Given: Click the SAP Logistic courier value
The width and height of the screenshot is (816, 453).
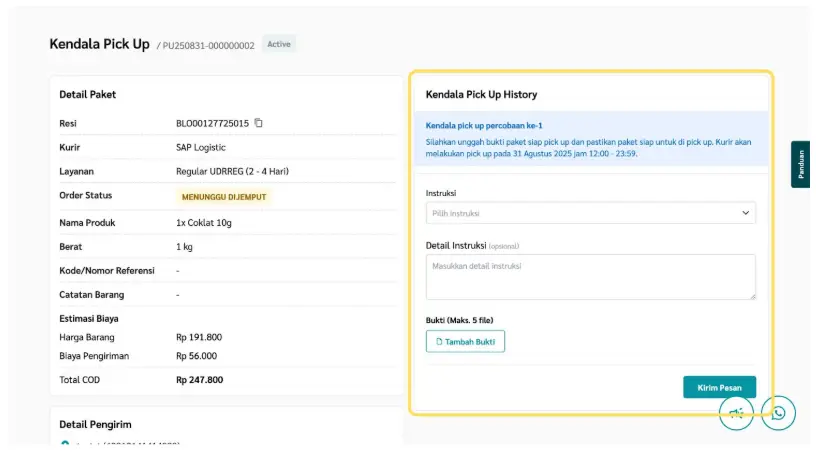Looking at the screenshot, I should click(201, 147).
